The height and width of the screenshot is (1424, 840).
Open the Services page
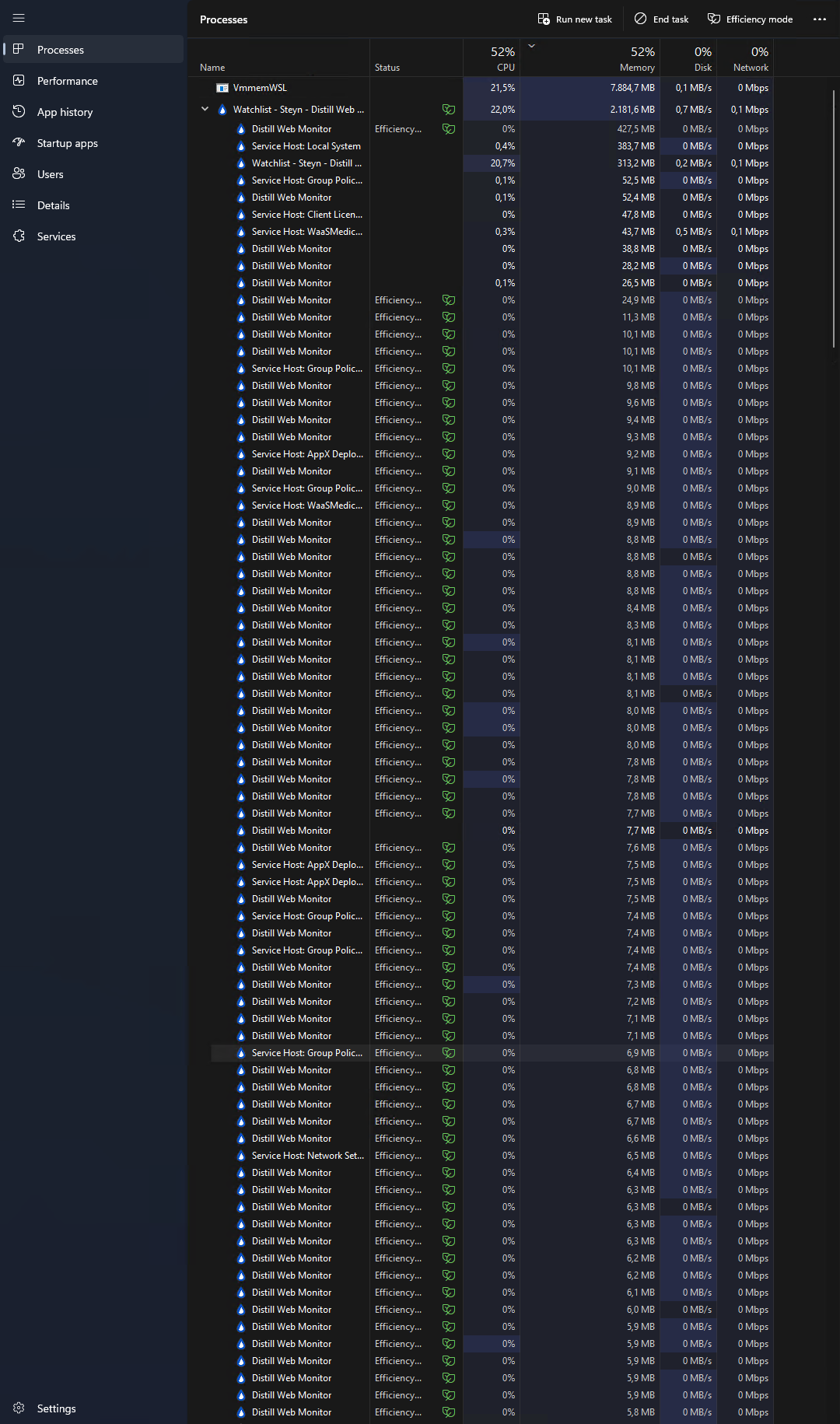coord(93,236)
